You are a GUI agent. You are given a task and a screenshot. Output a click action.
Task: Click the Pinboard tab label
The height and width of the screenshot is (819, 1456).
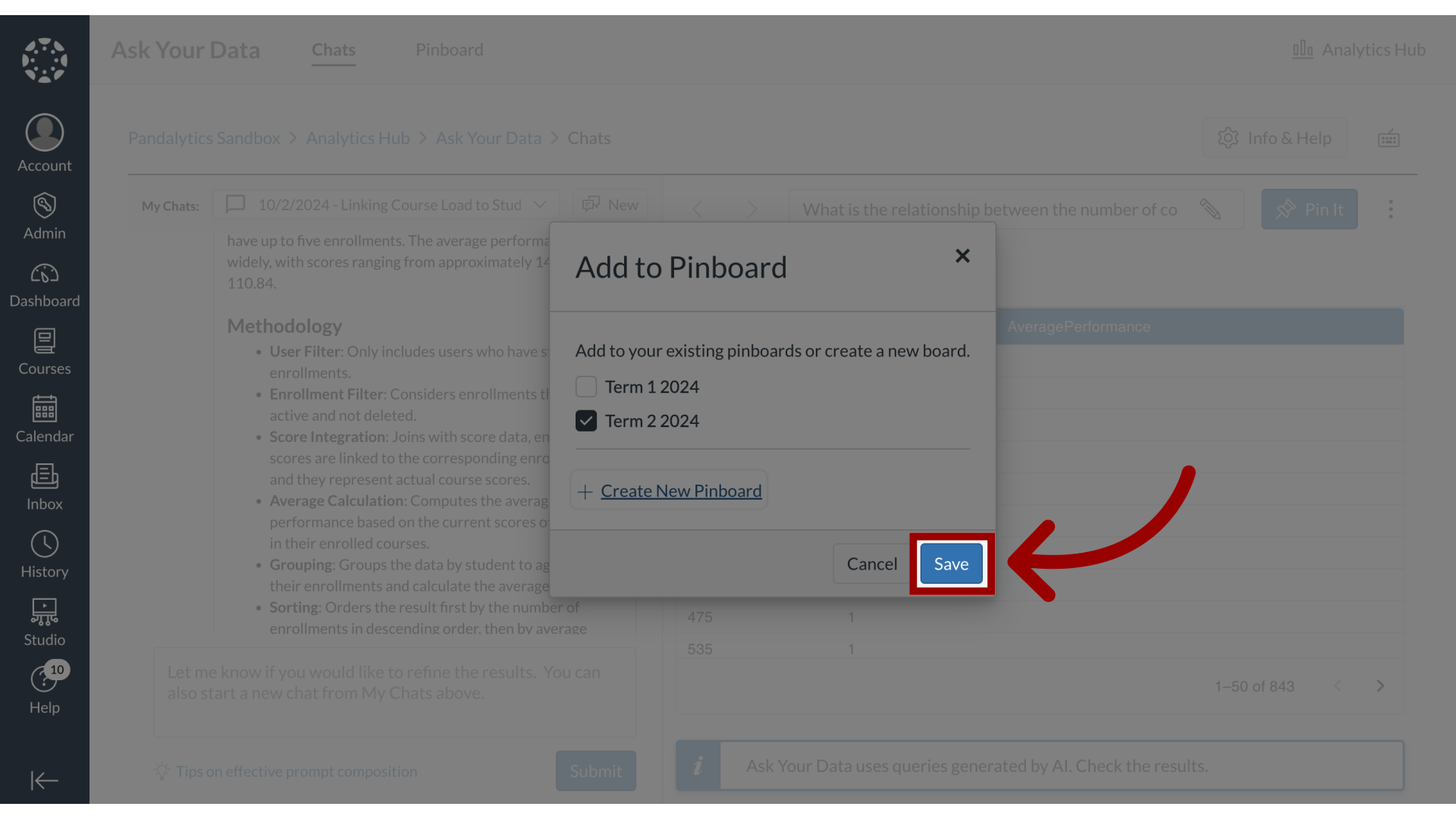449,49
